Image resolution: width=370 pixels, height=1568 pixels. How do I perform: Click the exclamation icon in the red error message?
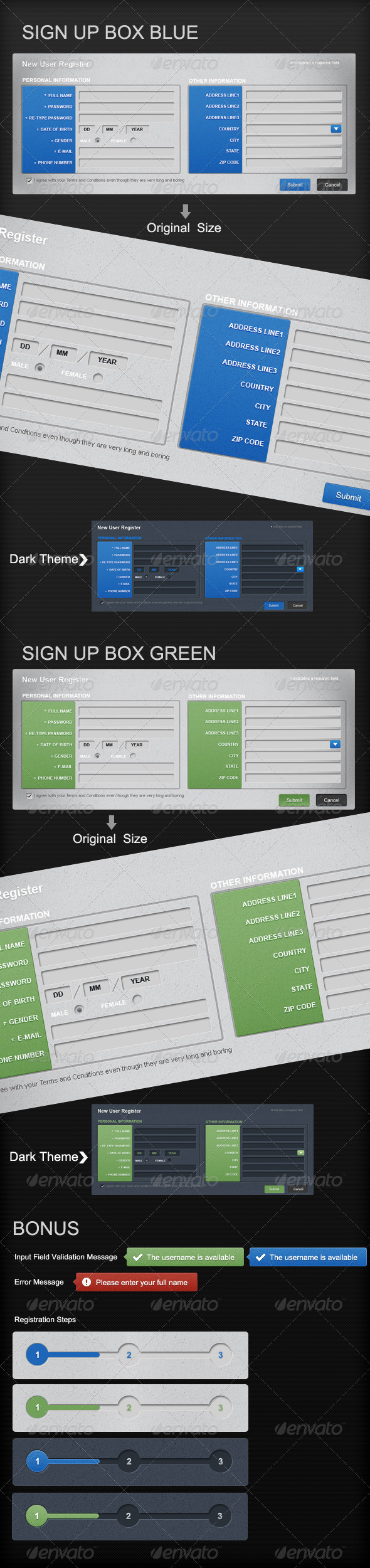(x=87, y=1282)
